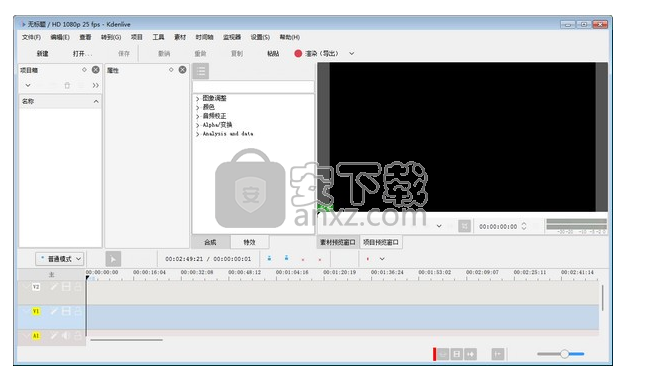This screenshot has width=647, height=379.
Task: Float the 项目箱 panel via diamond icon
Action: point(84,70)
